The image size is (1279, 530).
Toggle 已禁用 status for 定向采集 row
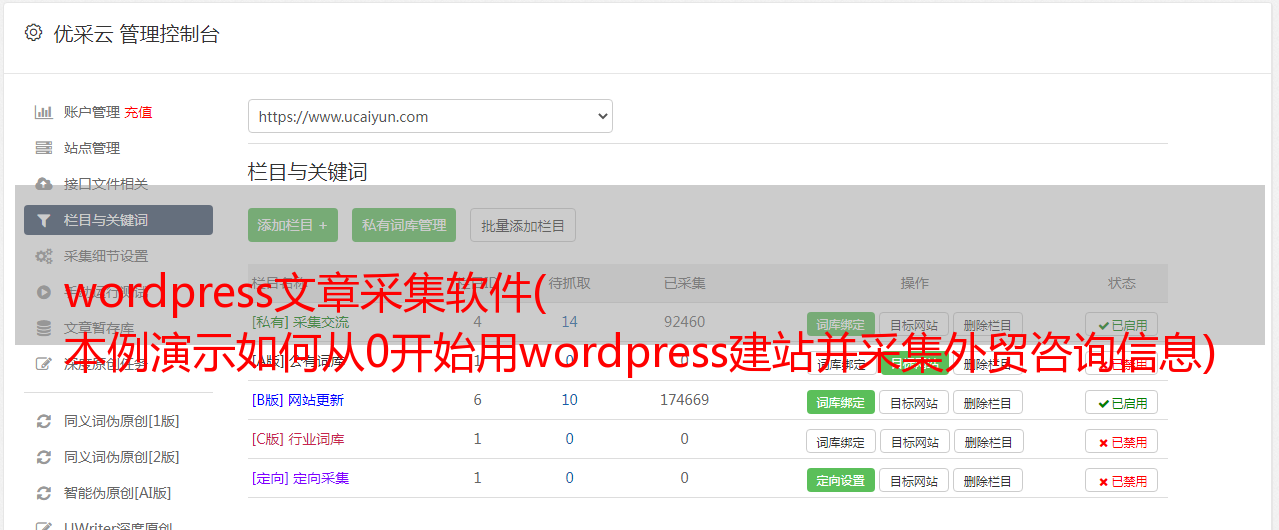point(1122,480)
